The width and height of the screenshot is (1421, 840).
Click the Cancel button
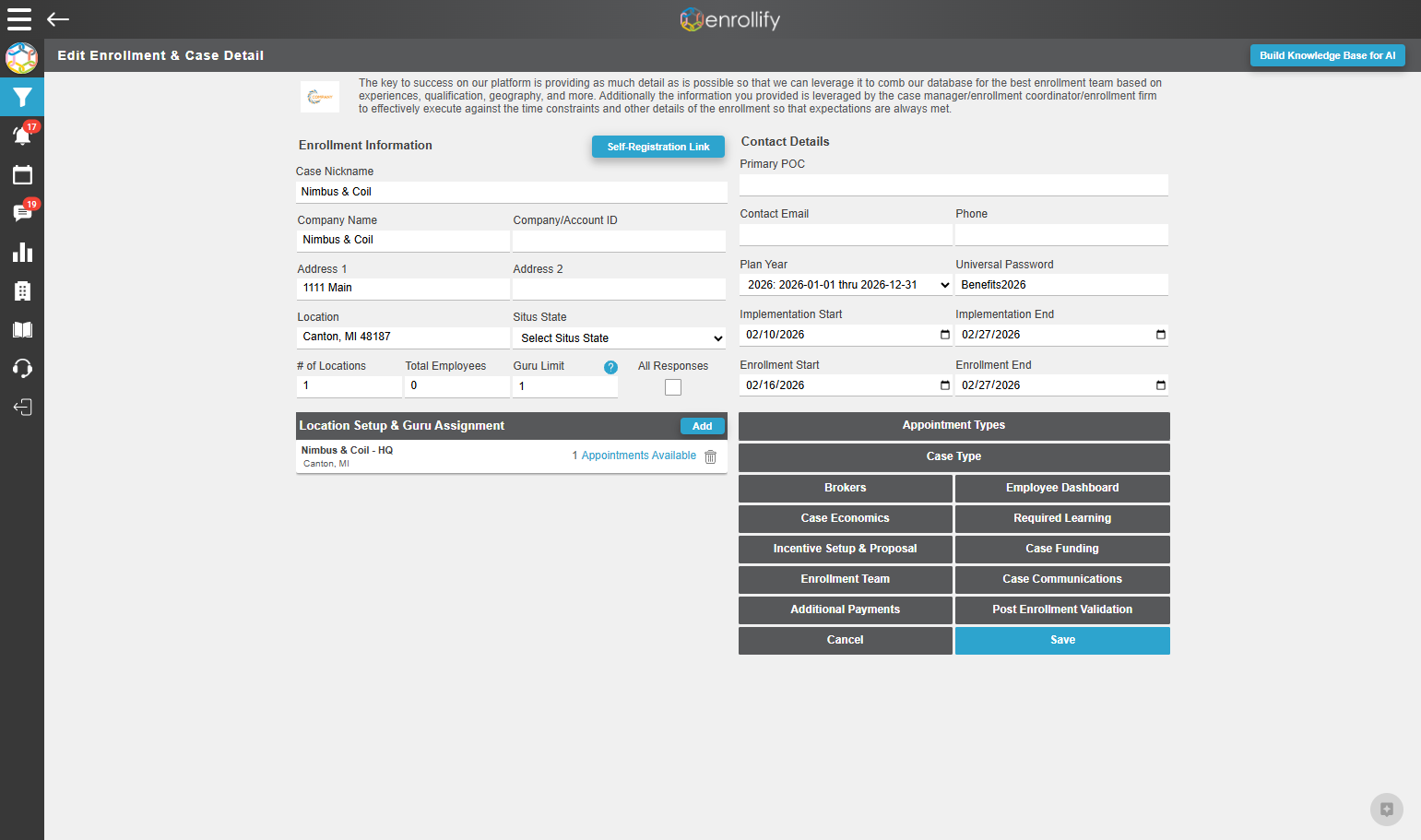coord(846,641)
